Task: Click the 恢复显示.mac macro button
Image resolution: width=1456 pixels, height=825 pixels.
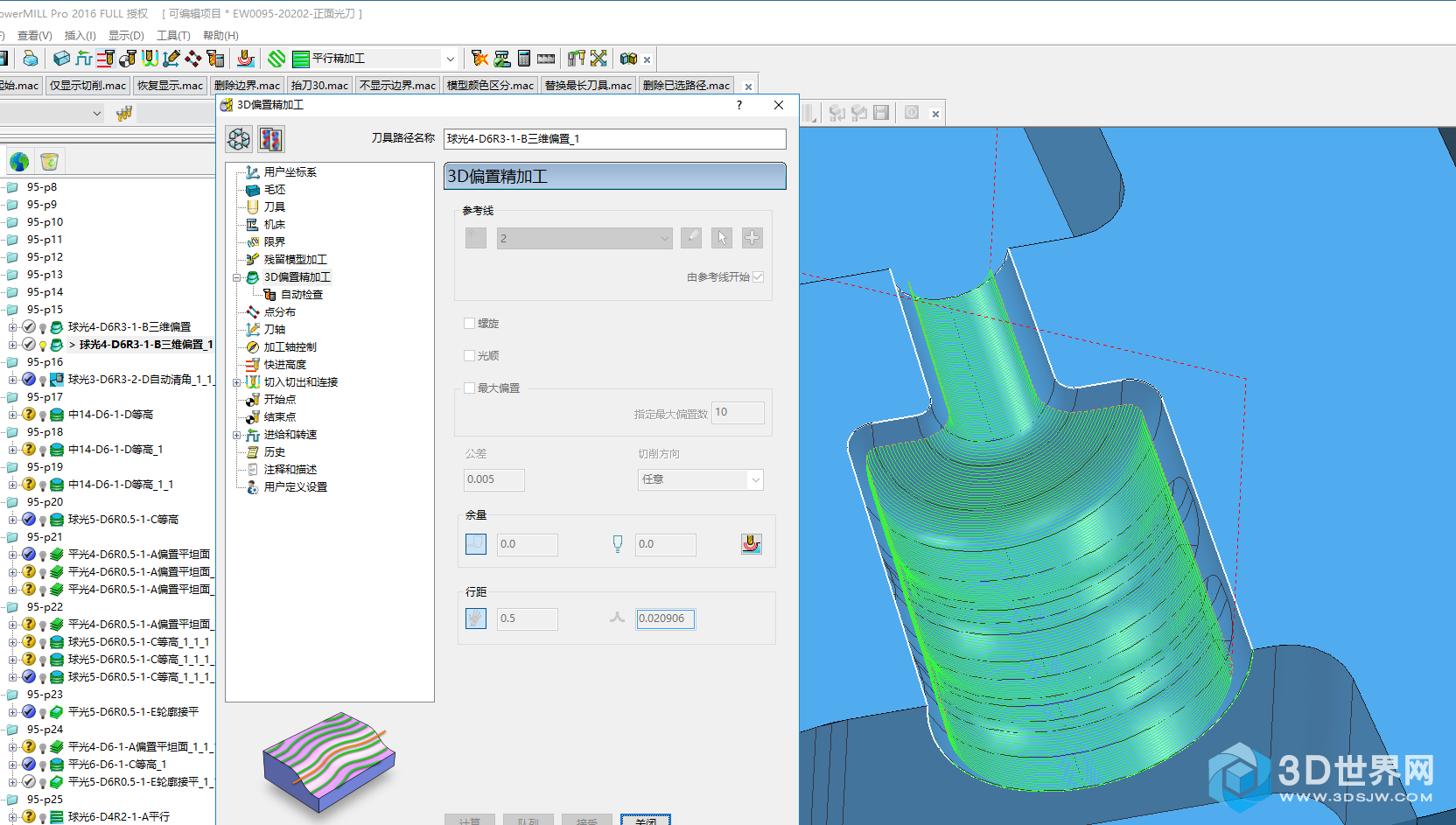Action: tap(170, 86)
